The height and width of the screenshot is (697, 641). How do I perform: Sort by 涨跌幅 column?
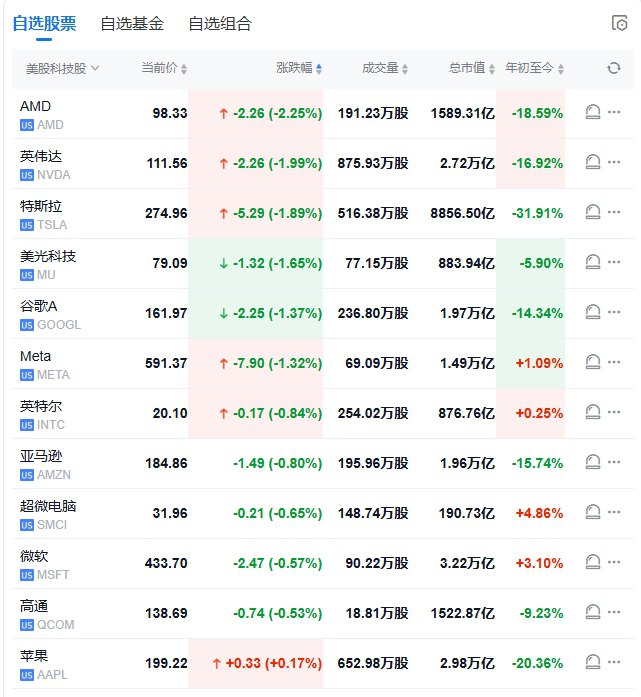click(x=299, y=68)
